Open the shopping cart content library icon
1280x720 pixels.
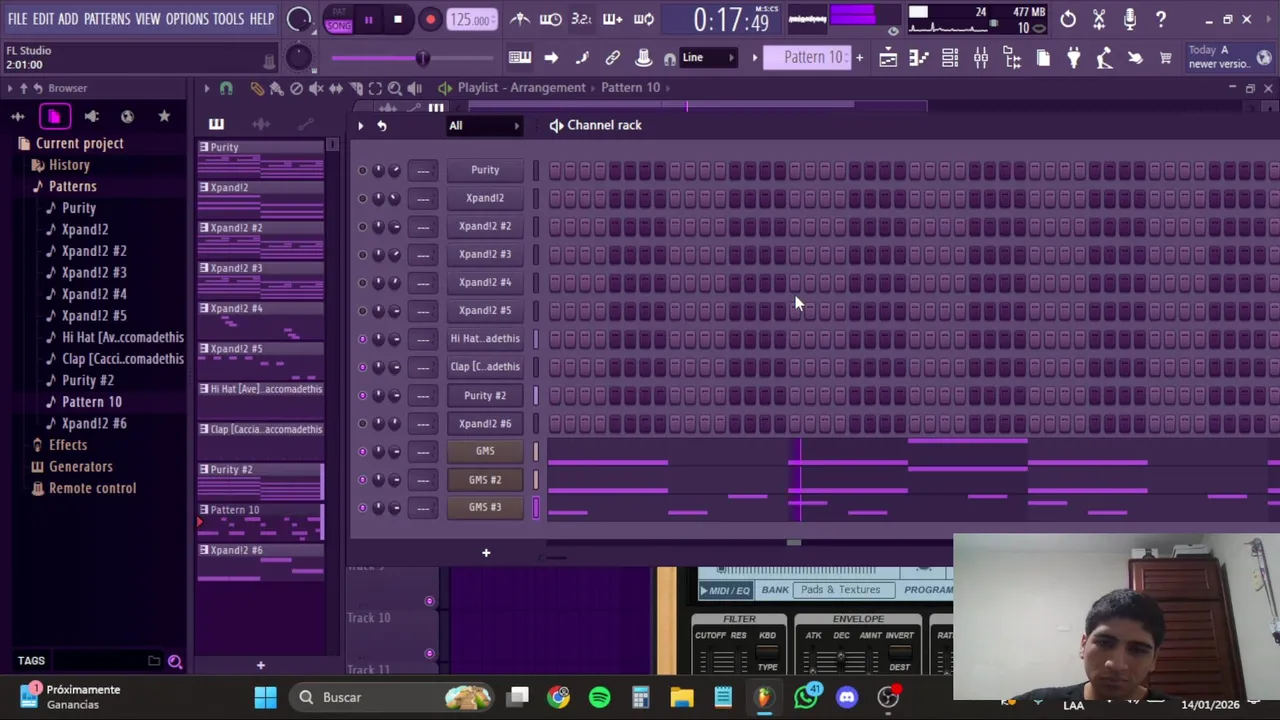pos(1166,58)
